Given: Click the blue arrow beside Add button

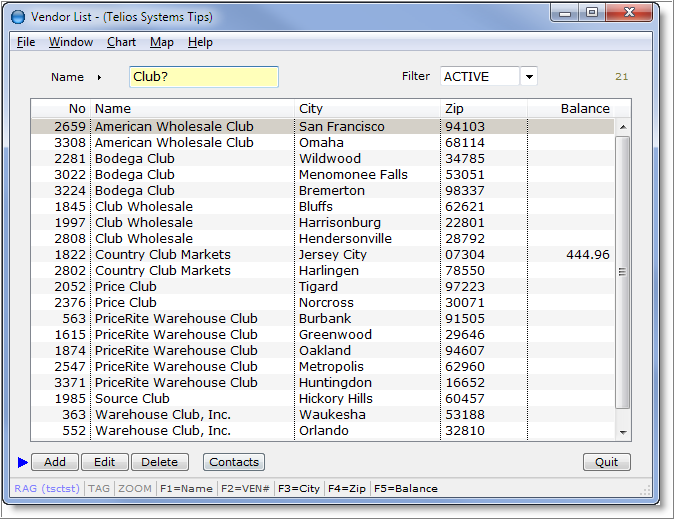Looking at the screenshot, I should (23, 462).
